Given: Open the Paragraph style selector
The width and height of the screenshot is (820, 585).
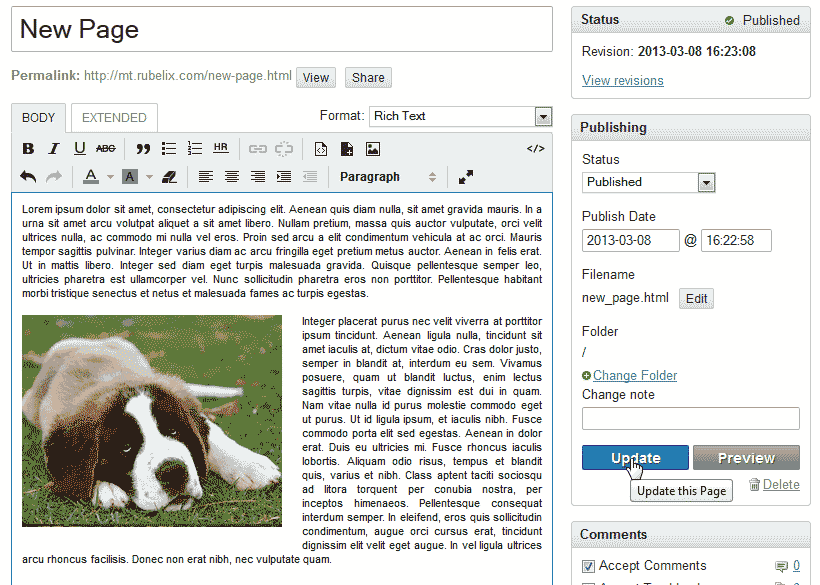Looking at the screenshot, I should 388,177.
